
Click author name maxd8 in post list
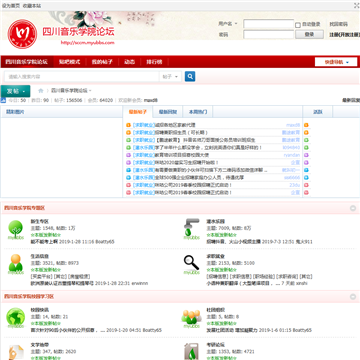tap(293, 125)
